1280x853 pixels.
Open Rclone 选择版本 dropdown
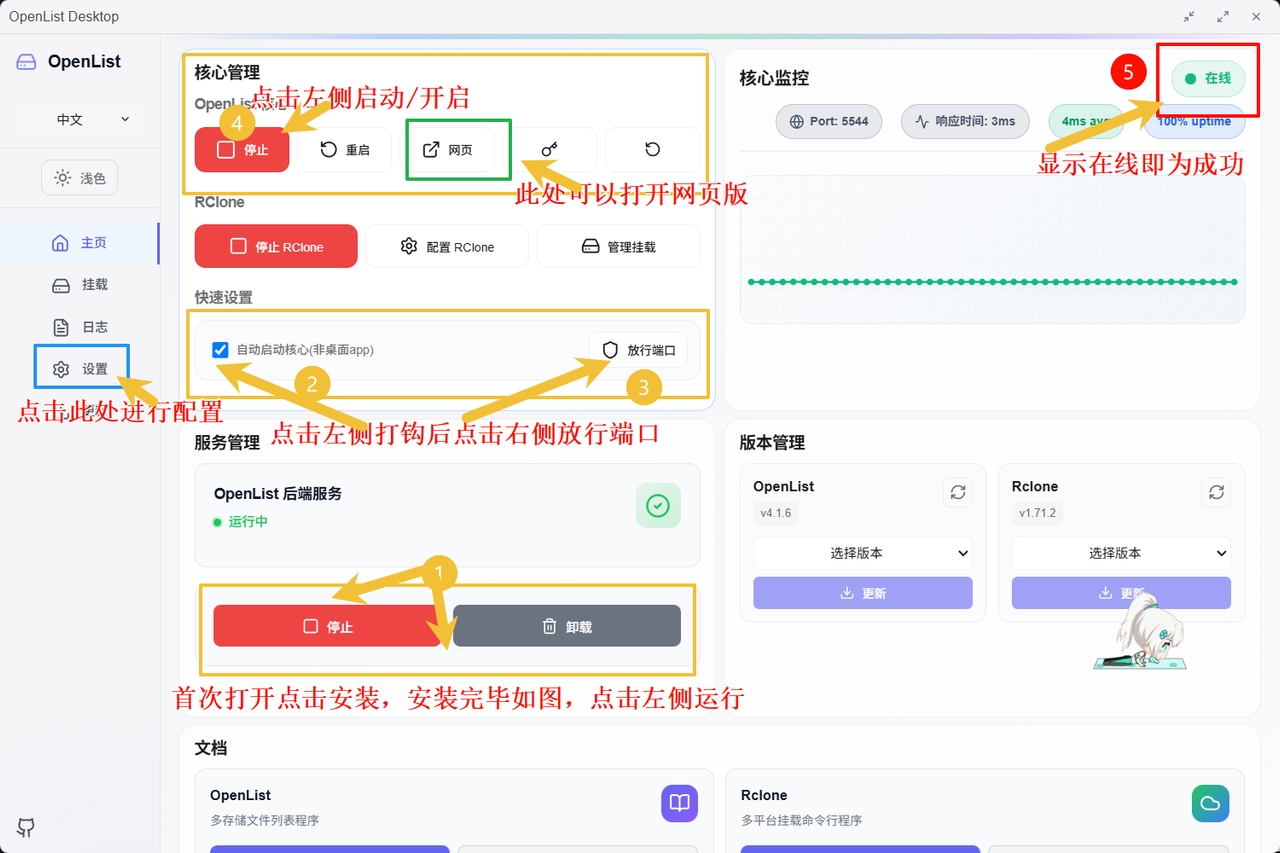[1121, 553]
